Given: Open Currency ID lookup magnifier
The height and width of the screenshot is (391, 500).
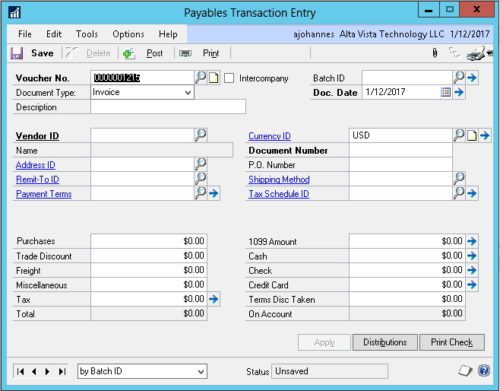Looking at the screenshot, I should [459, 135].
